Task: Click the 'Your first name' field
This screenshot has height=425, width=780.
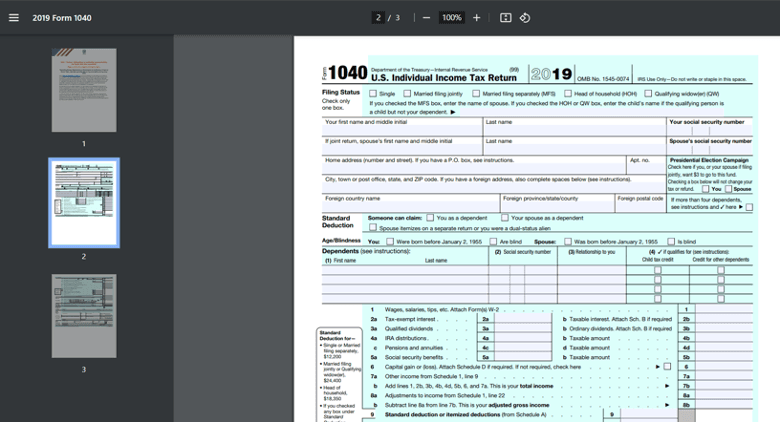Action: (x=402, y=131)
